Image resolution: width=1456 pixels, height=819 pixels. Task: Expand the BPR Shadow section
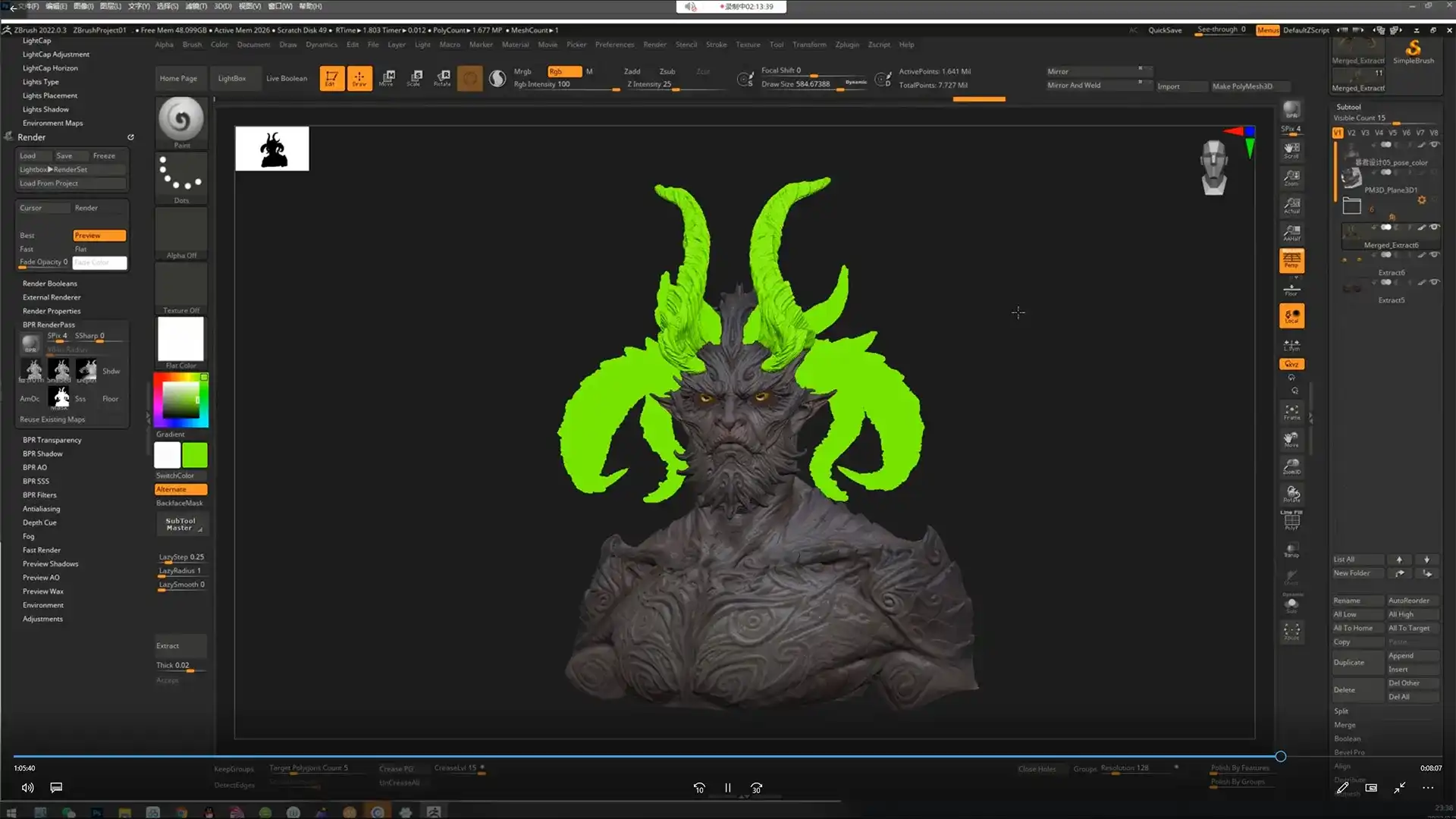click(42, 453)
